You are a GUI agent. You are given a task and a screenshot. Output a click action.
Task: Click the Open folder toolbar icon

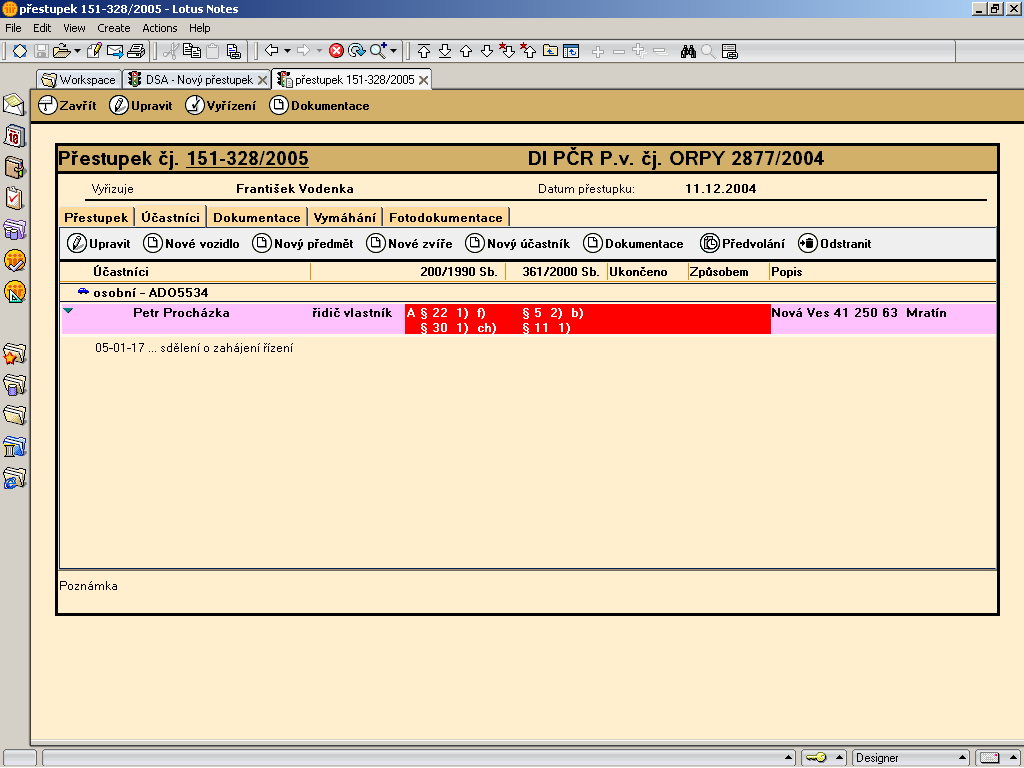pos(61,51)
